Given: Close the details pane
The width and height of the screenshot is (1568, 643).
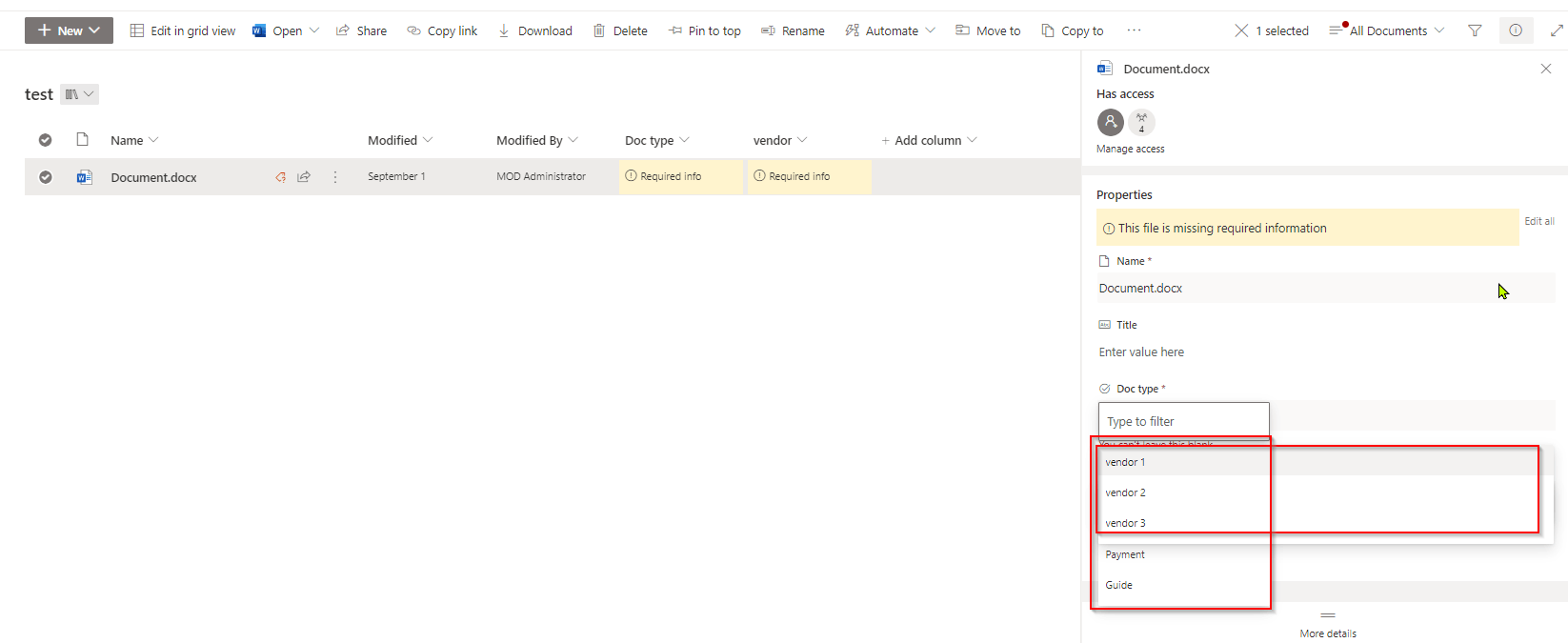Looking at the screenshot, I should pyautogui.click(x=1546, y=69).
